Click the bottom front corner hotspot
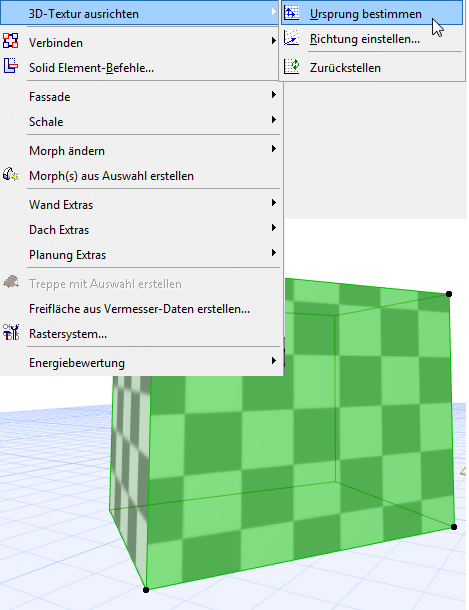Viewport: 469px width, 610px height. click(x=146, y=590)
